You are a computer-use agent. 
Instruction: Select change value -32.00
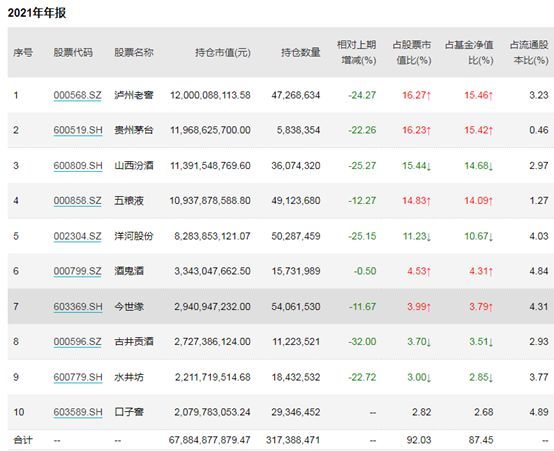click(362, 341)
